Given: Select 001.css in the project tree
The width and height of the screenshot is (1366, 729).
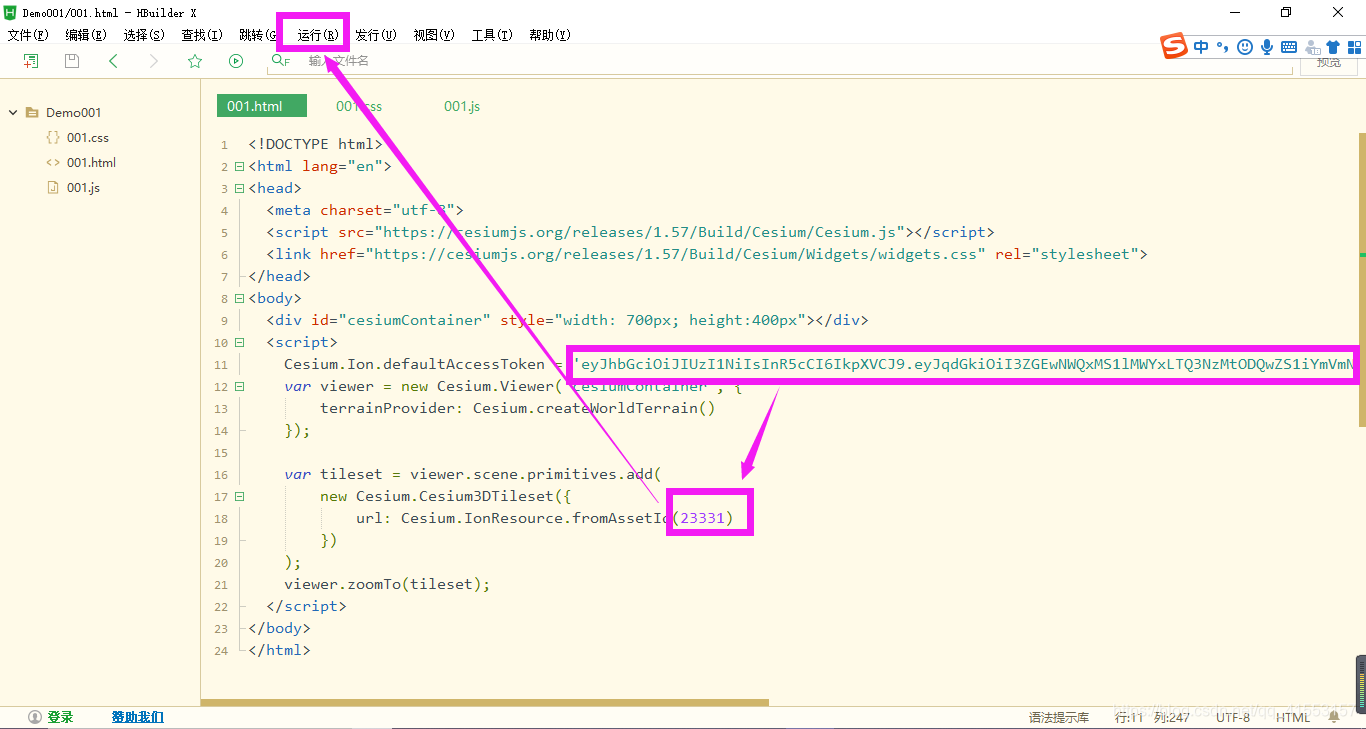Looking at the screenshot, I should pos(88,138).
